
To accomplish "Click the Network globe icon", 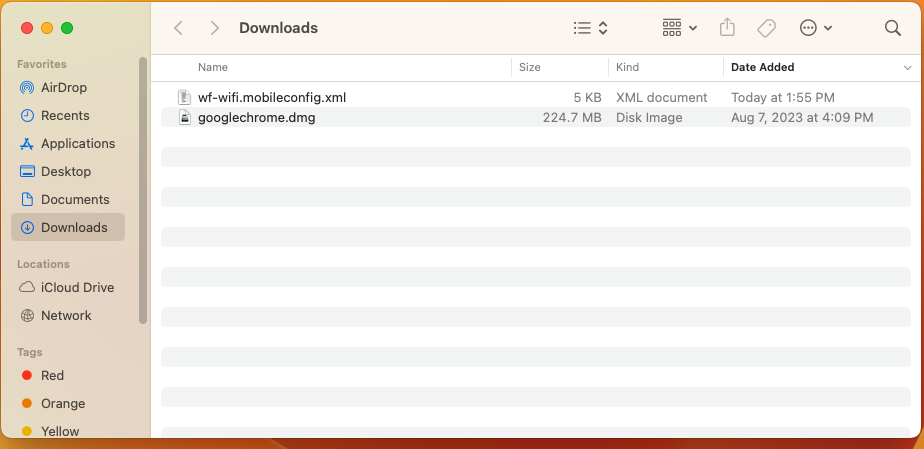I will pos(27,316).
